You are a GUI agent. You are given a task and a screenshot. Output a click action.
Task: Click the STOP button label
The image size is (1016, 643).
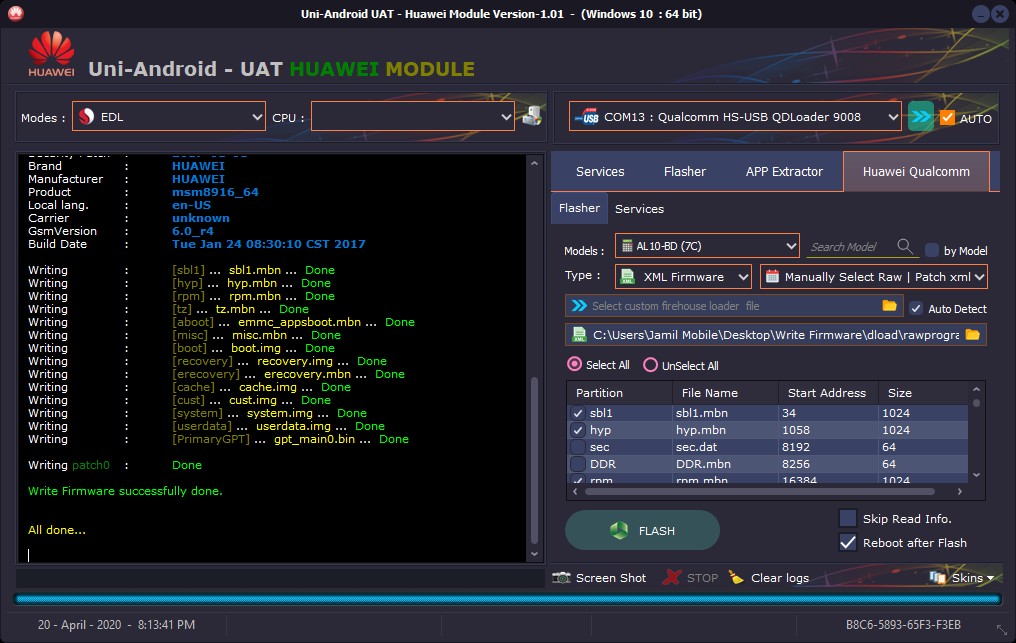point(702,578)
